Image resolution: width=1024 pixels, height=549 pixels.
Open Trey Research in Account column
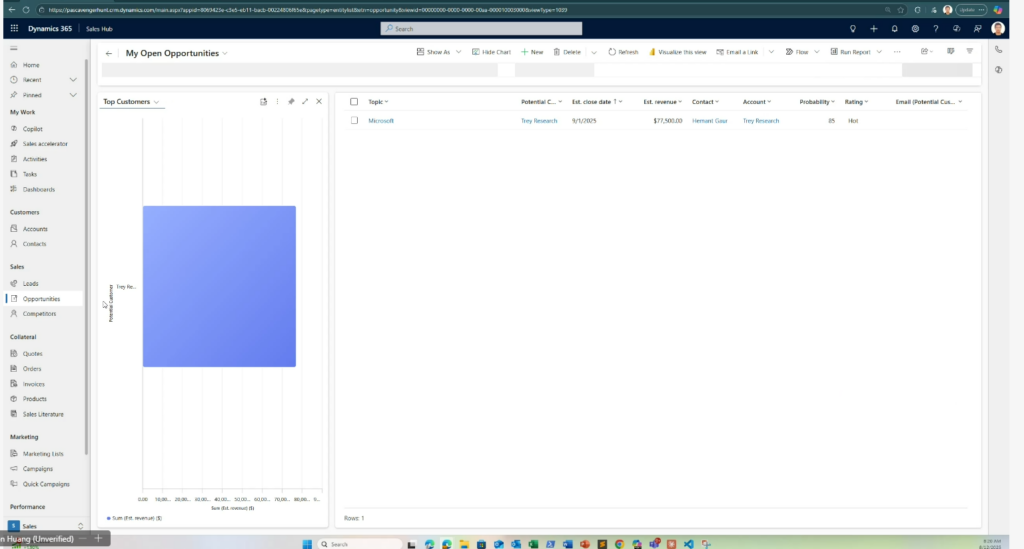[x=761, y=121]
